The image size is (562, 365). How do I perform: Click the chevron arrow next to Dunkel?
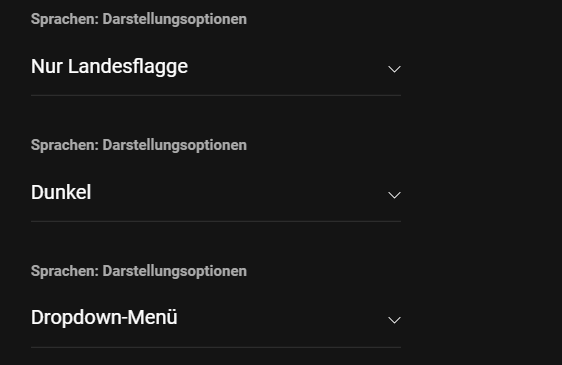tap(394, 195)
